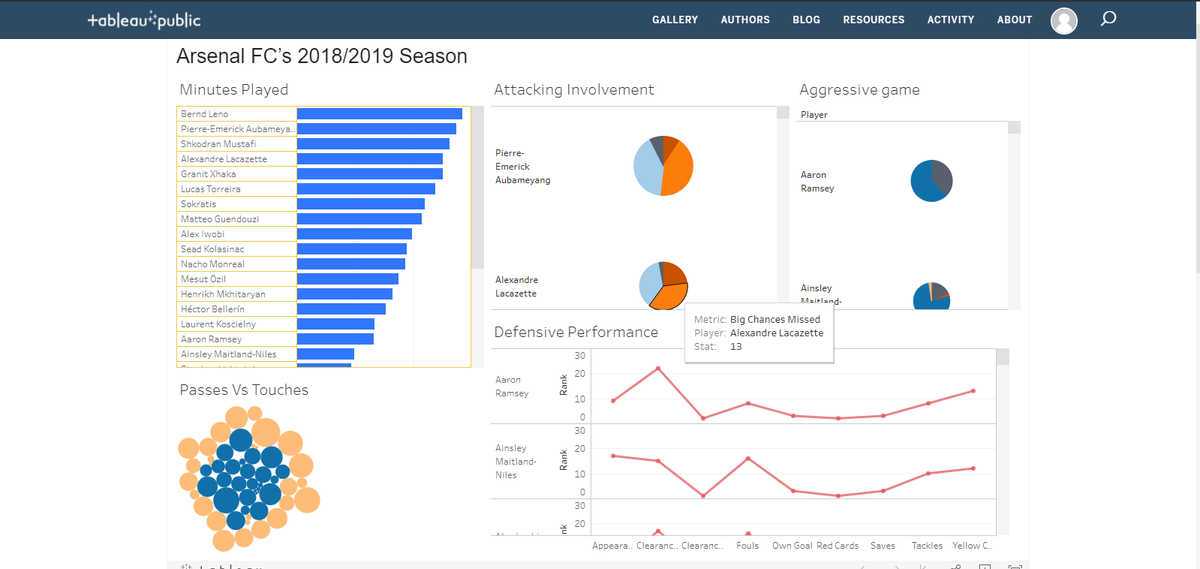This screenshot has width=1200, height=569.
Task: Click the Player column header in Aggressive game
Action: pos(814,115)
